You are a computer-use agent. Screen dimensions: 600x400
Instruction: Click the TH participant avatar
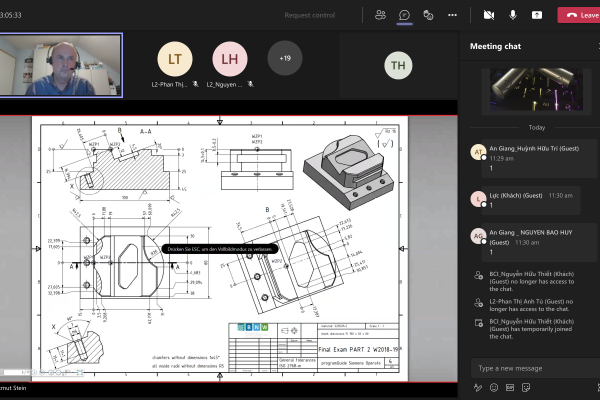coord(398,66)
